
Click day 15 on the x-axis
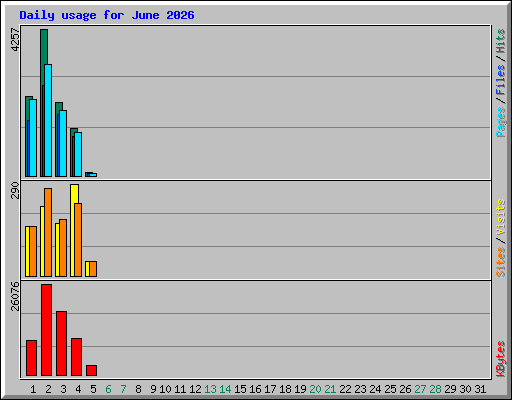pos(240,389)
